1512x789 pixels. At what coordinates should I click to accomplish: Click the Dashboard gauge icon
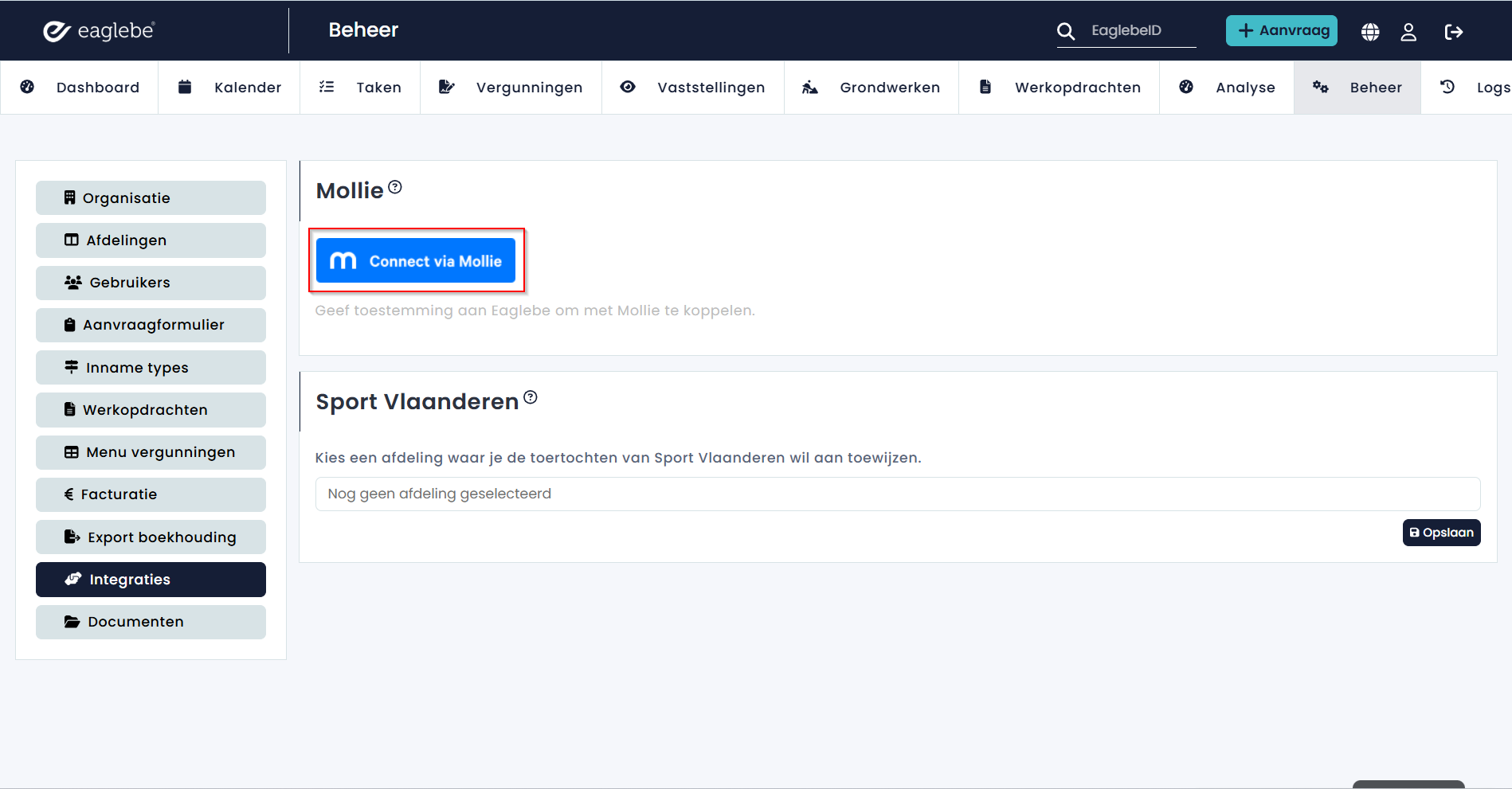[x=27, y=87]
